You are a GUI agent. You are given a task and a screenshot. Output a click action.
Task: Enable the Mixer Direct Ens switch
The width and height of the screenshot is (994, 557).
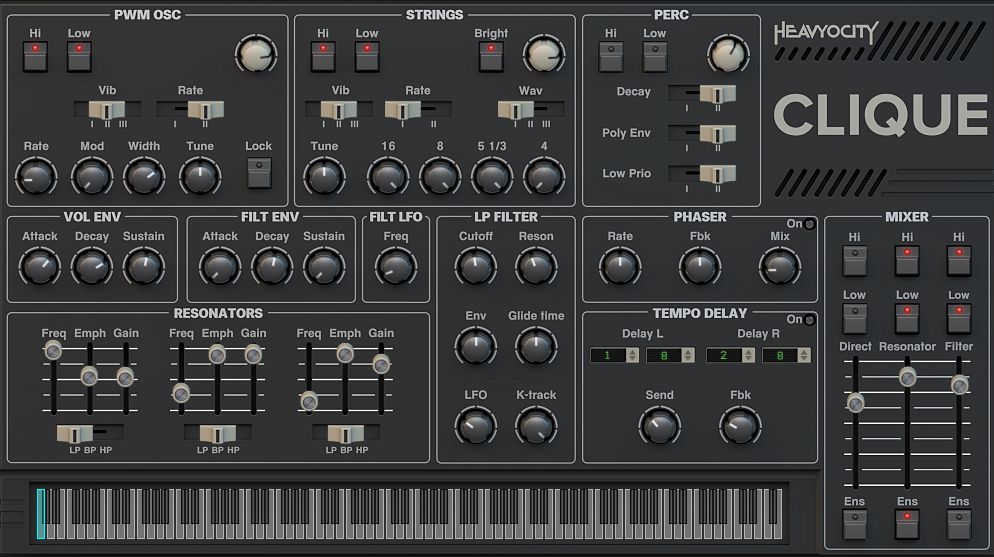[855, 525]
